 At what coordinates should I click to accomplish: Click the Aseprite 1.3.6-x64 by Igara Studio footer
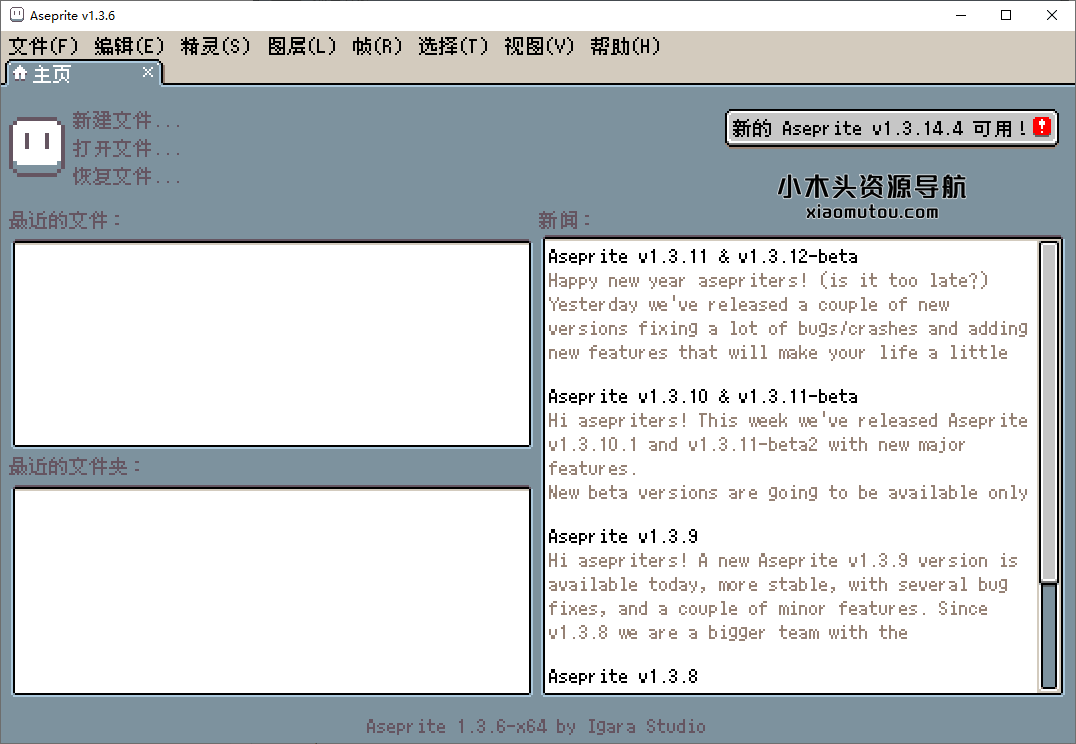coord(536,726)
